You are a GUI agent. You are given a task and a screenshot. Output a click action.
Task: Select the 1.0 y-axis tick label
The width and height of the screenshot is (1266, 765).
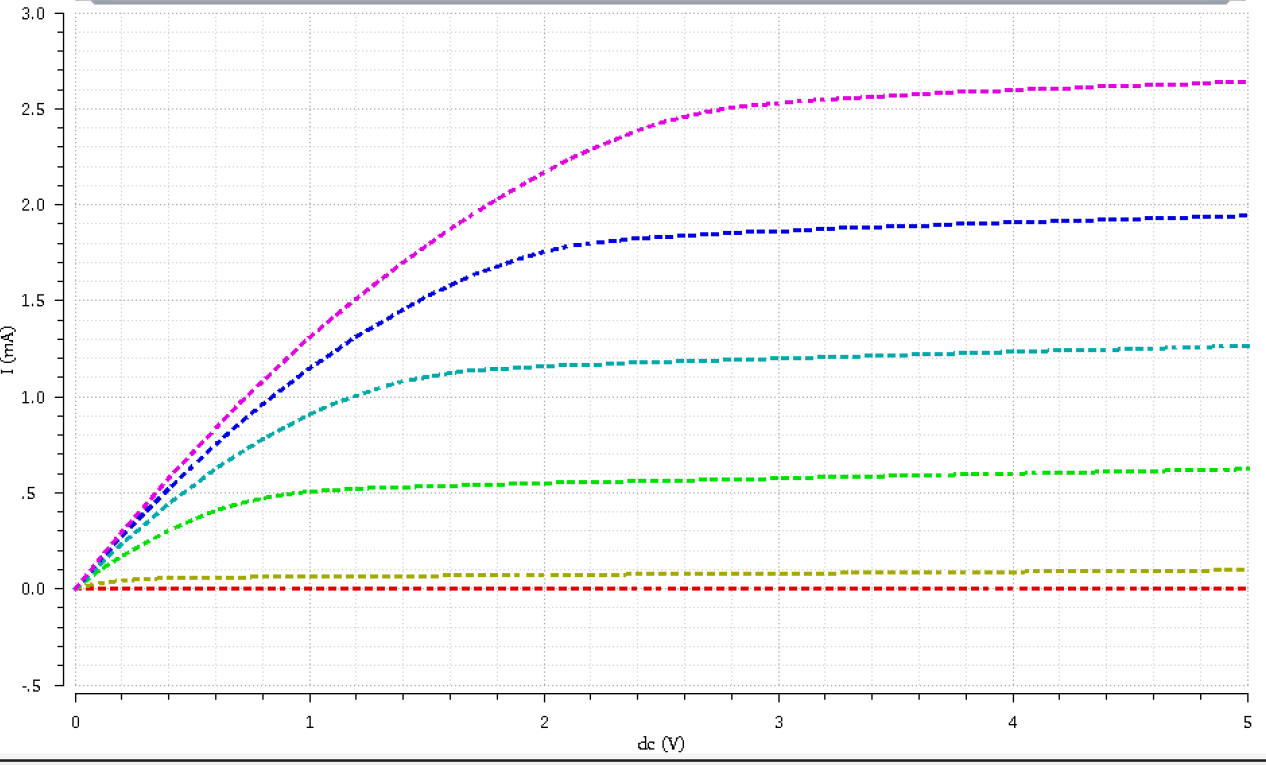33,397
